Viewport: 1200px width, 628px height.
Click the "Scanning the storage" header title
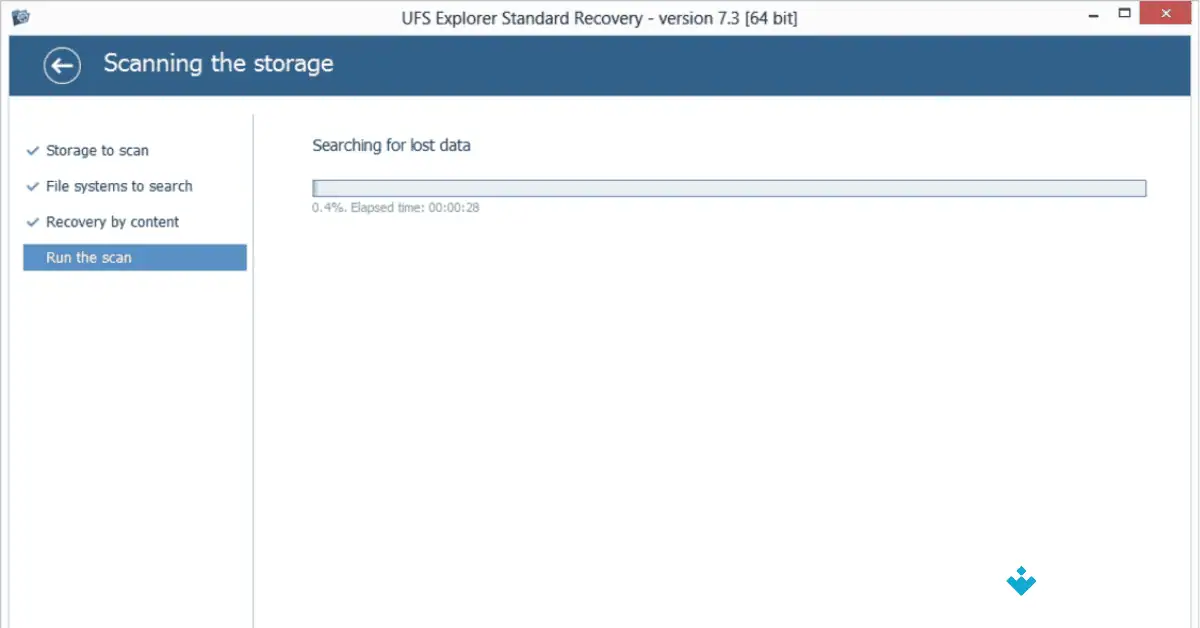click(x=217, y=63)
